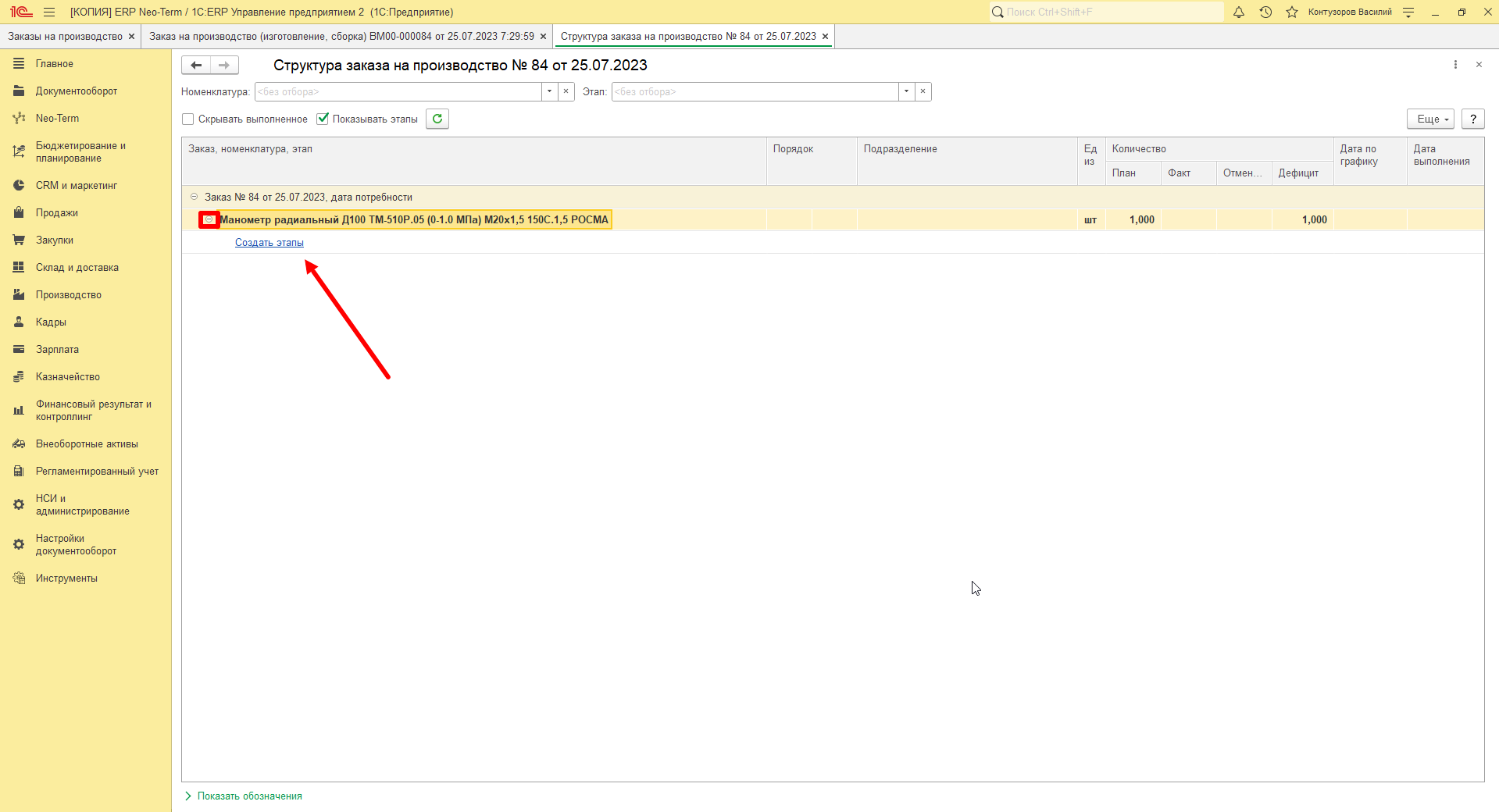
Task: Go forward with the right arrow button
Action: (x=224, y=66)
